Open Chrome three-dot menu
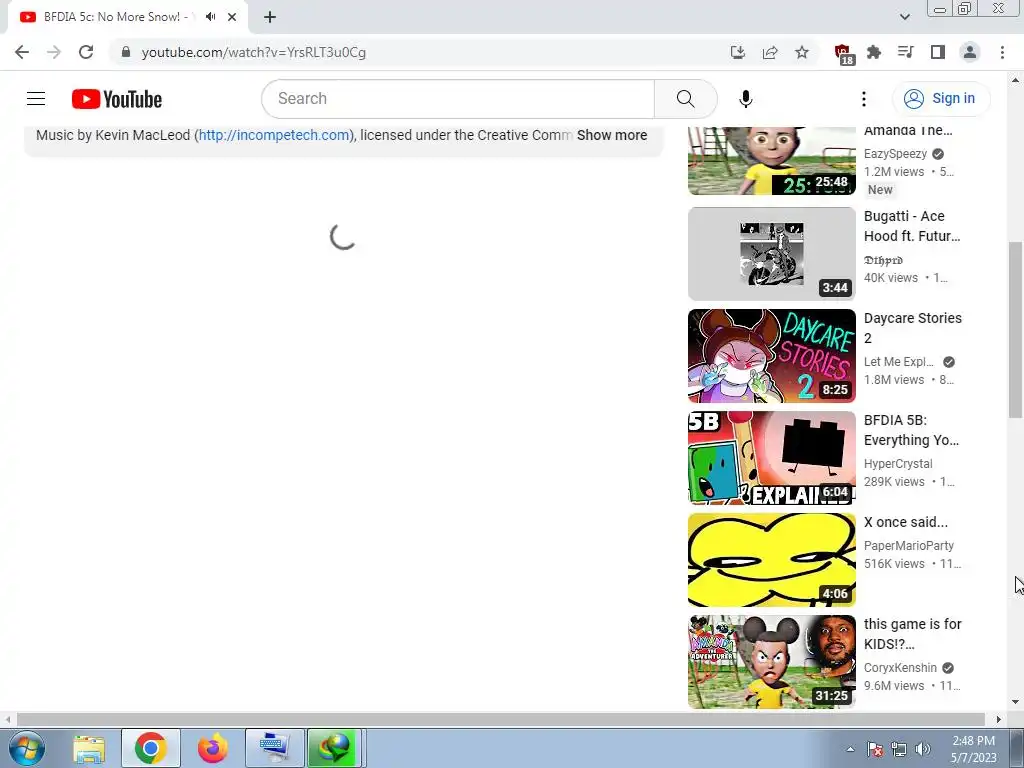1024x768 pixels. [1002, 52]
